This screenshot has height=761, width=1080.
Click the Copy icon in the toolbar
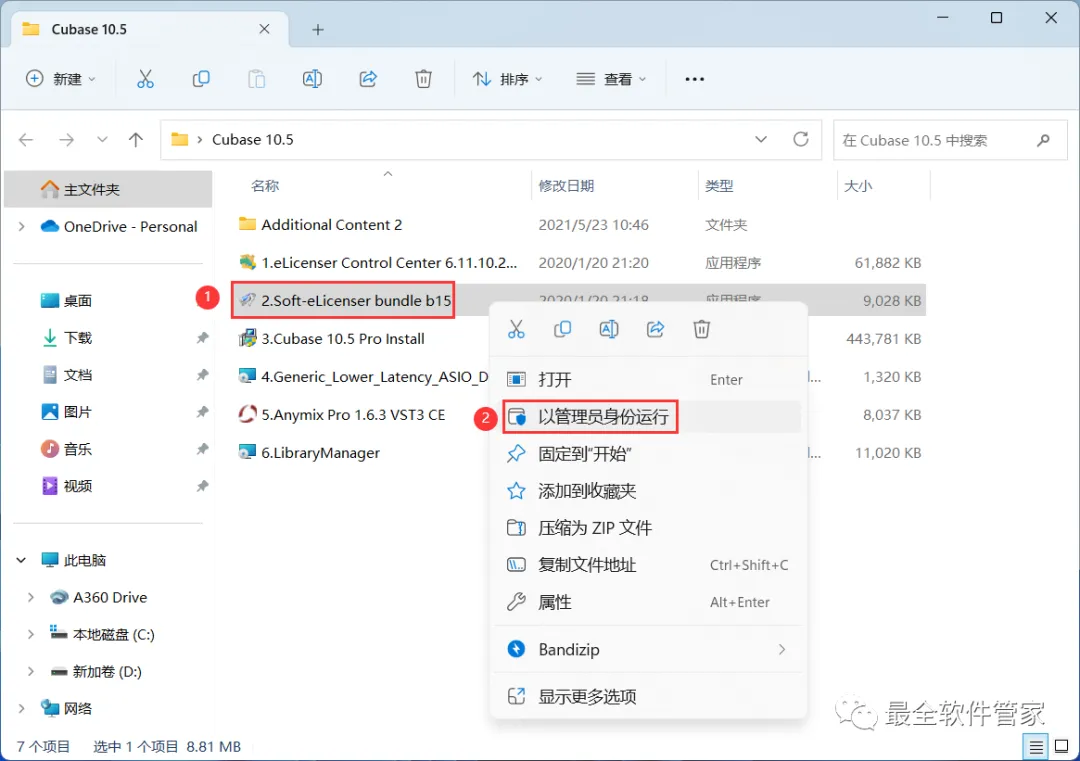point(200,79)
